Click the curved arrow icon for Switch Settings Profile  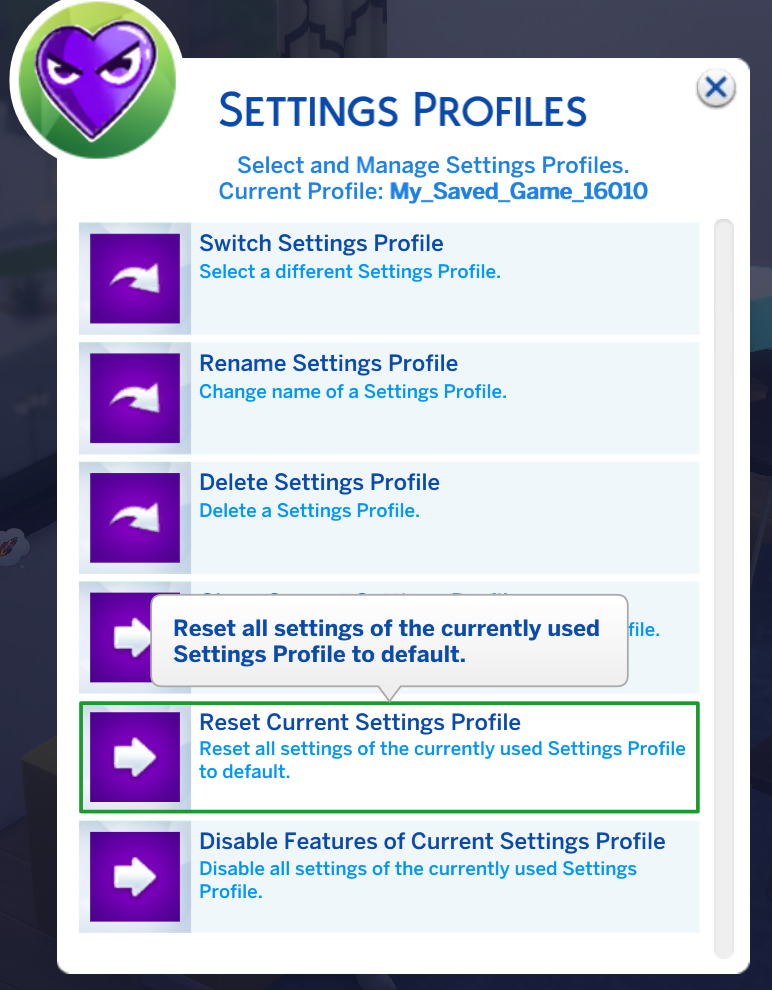(x=134, y=278)
